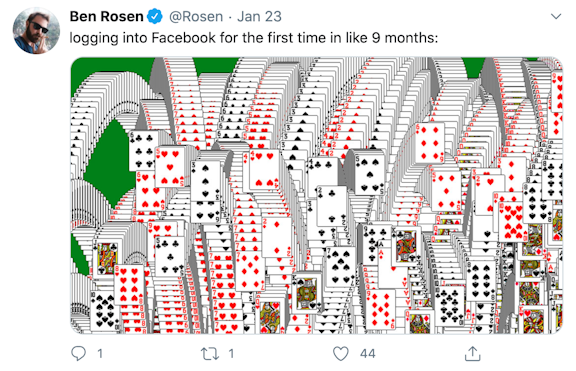Expand the tweet options chevron

(x=556, y=17)
